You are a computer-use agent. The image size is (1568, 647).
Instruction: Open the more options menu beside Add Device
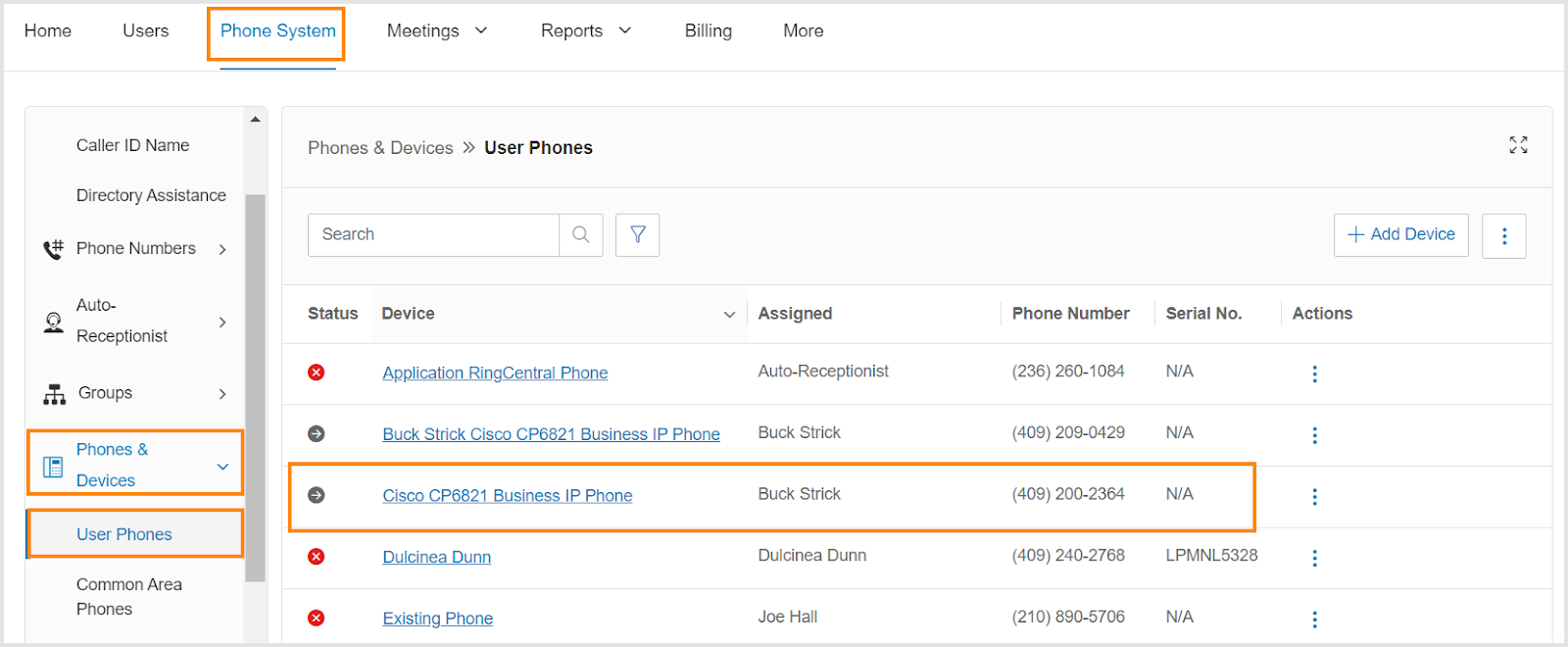[1503, 236]
